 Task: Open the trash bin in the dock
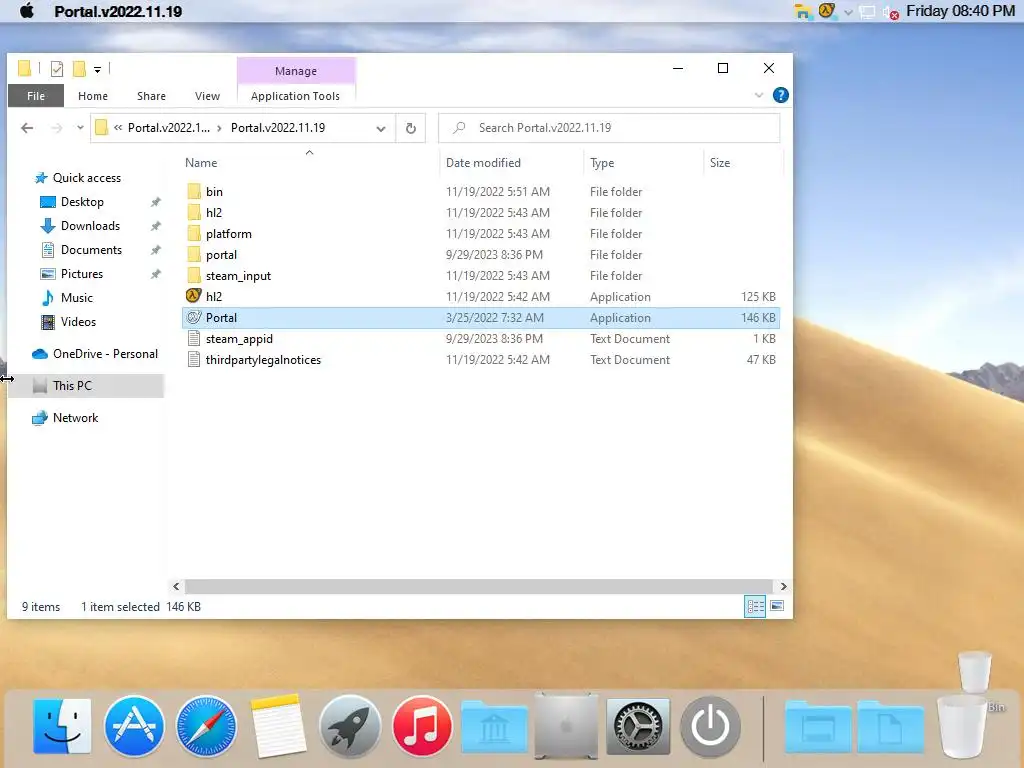click(962, 728)
